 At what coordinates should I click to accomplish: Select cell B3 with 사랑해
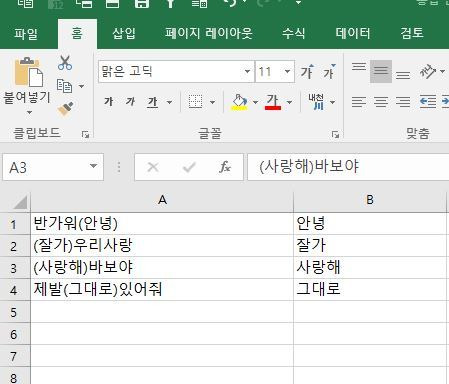tap(370, 268)
